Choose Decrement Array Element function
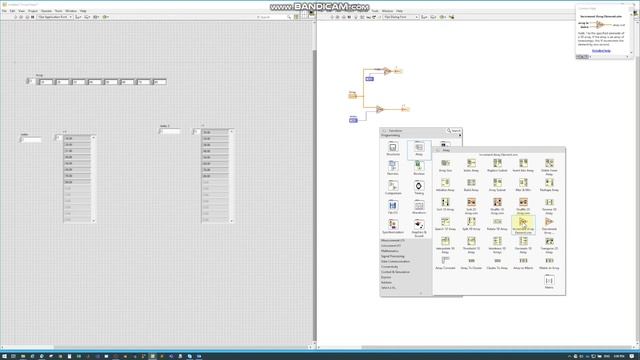This screenshot has width=640, height=360. [x=549, y=225]
